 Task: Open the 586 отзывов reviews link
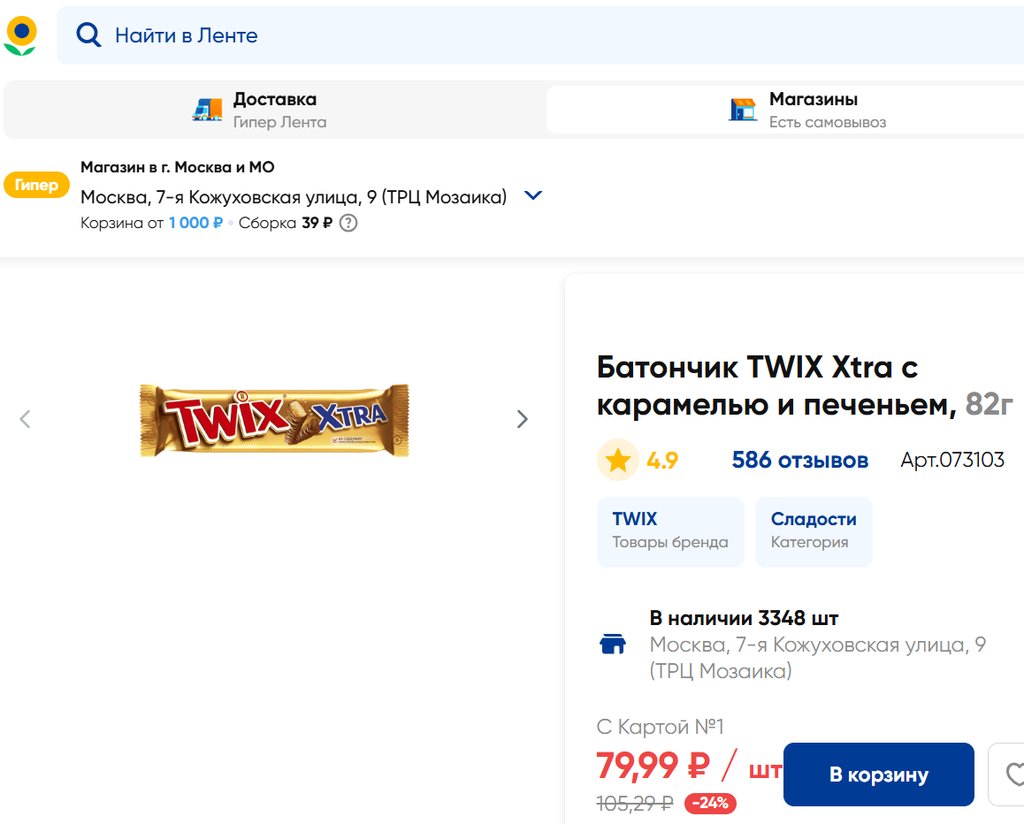799,460
